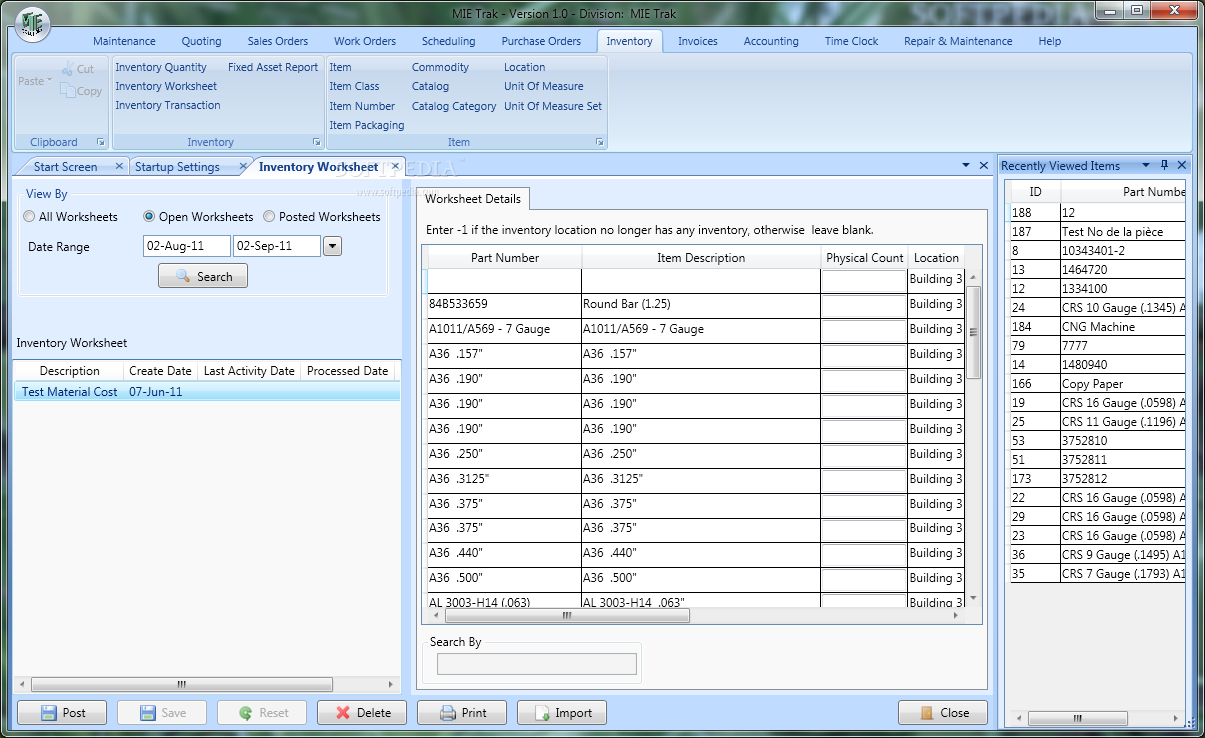
Task: Click the Last Activity Date column header
Action: tap(249, 371)
